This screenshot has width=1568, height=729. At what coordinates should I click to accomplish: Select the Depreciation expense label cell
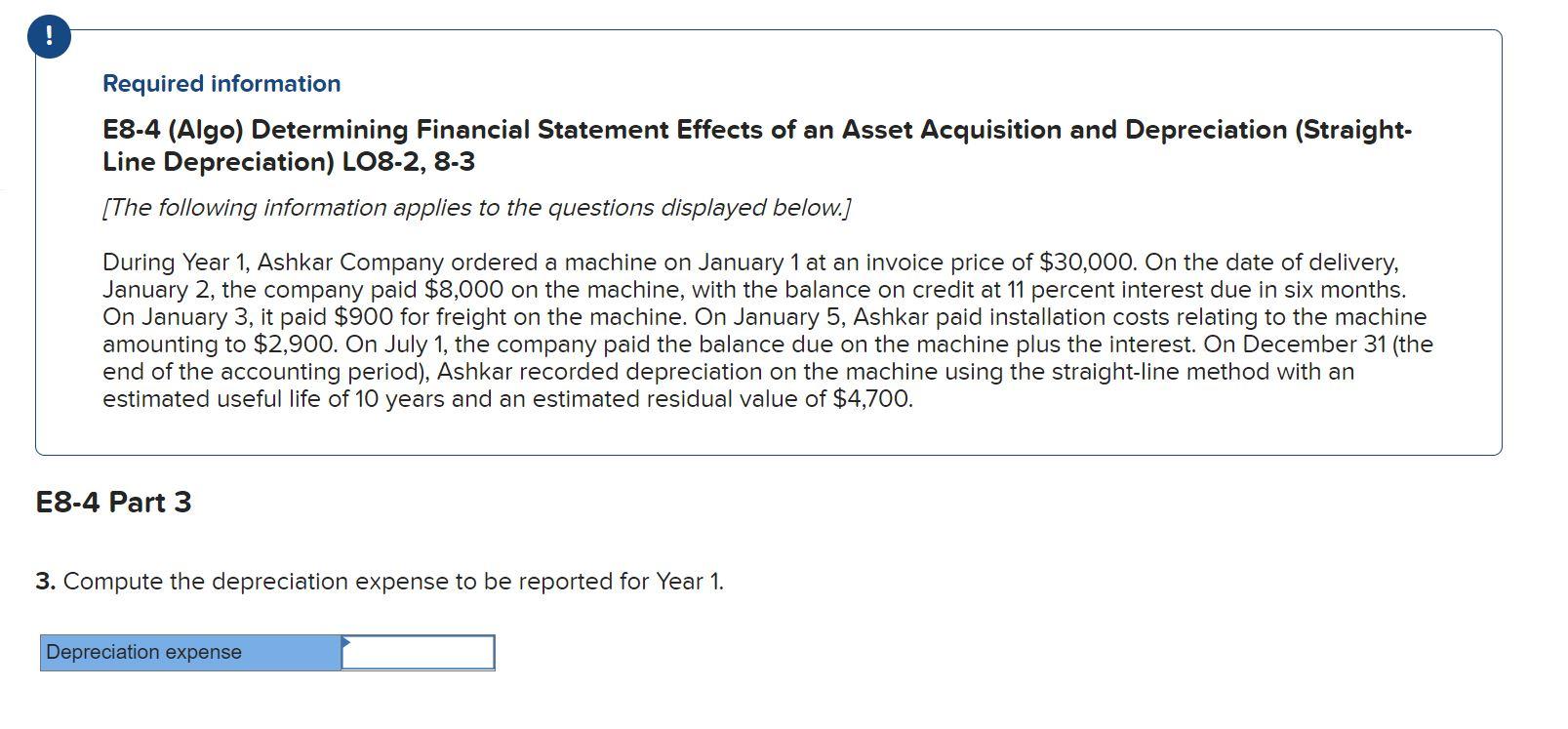[x=190, y=652]
